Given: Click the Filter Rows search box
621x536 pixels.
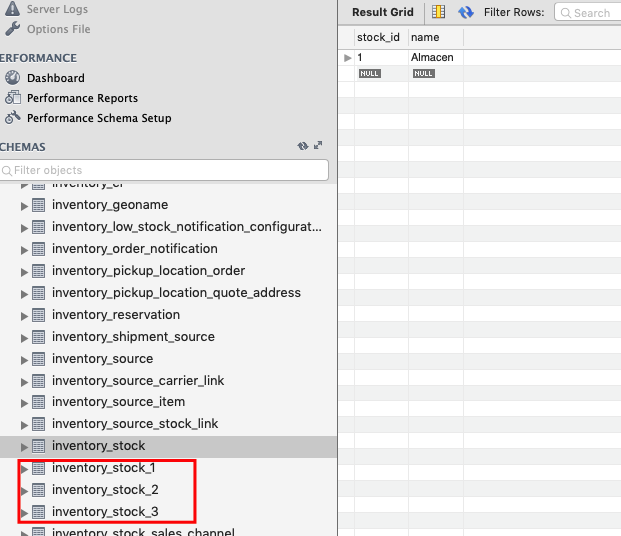Looking at the screenshot, I should (590, 13).
